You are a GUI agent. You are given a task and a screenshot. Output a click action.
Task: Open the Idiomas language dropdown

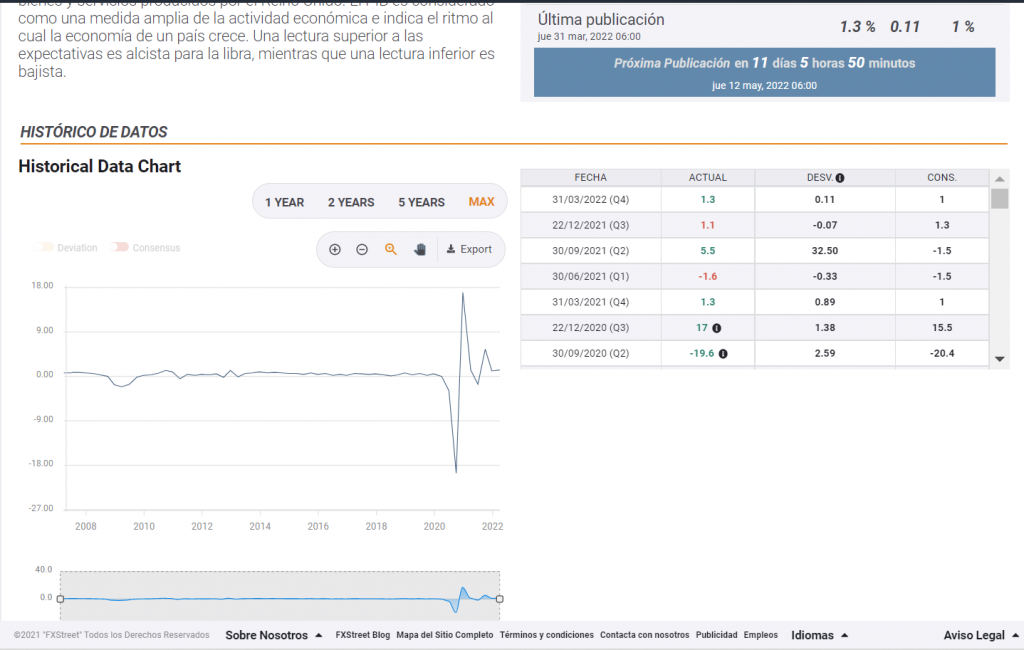tap(819, 635)
